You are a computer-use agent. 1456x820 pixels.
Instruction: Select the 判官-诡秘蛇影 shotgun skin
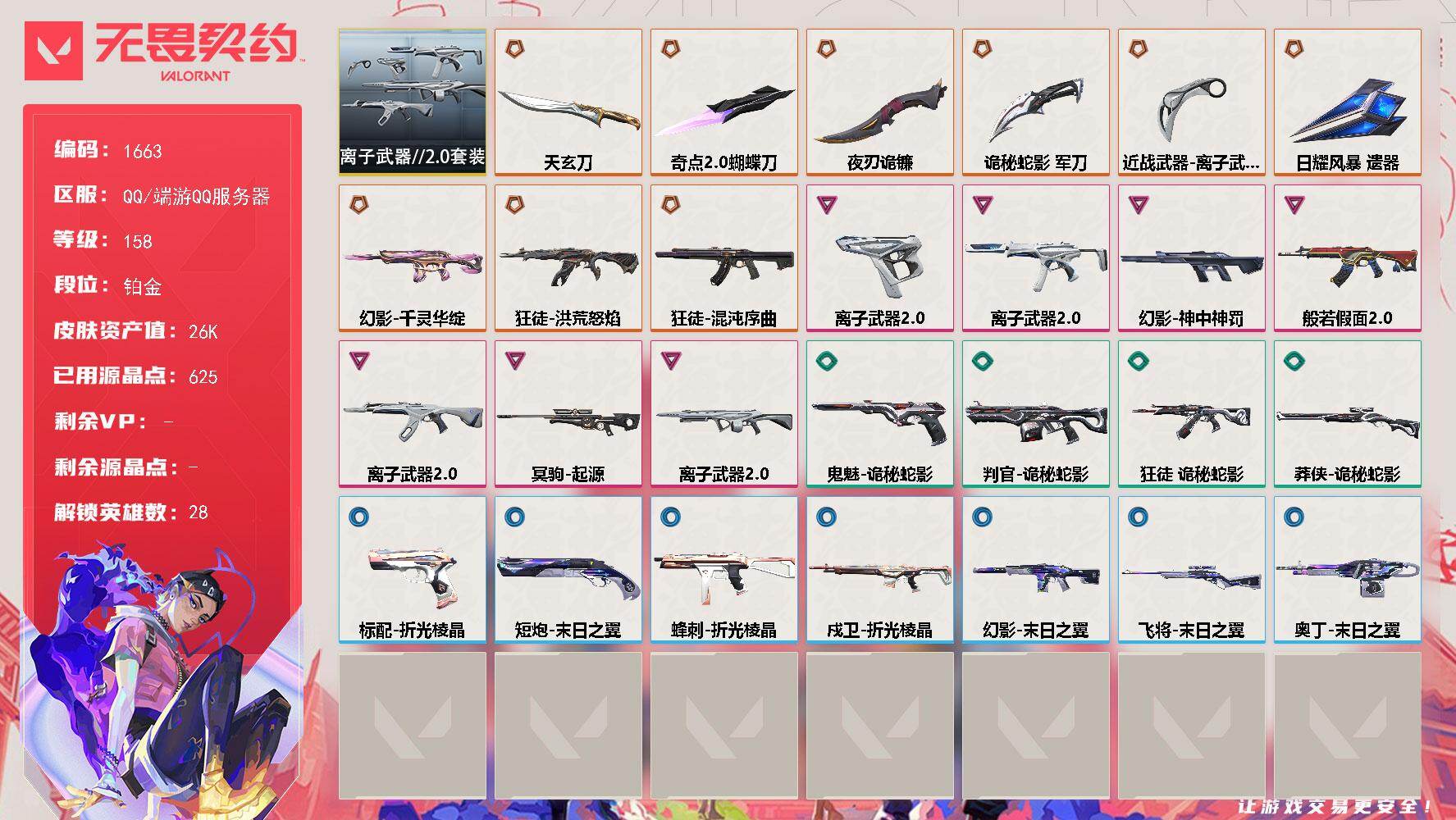pyautogui.click(x=1036, y=414)
